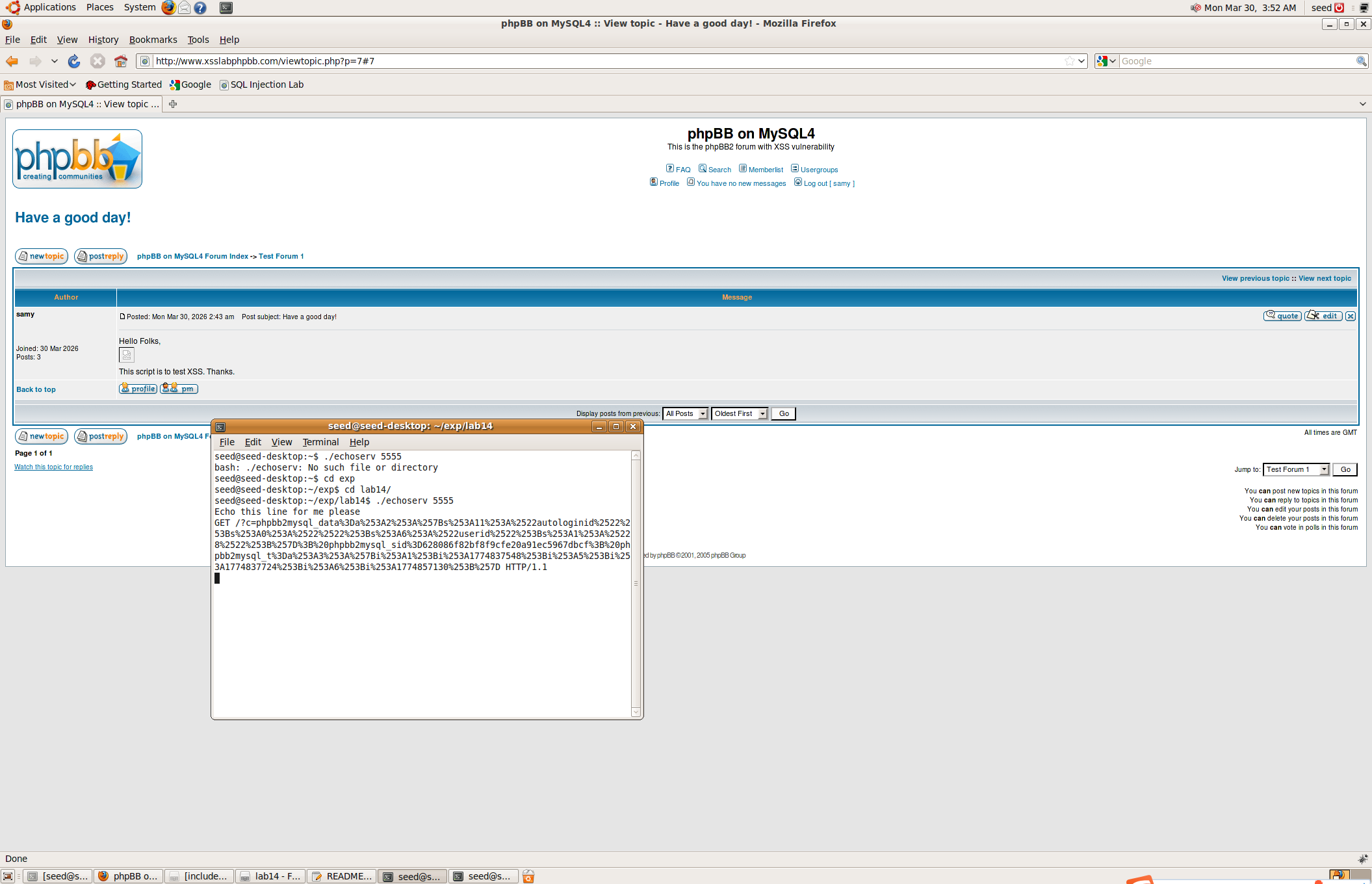Click the Firefox home icon
This screenshot has width=1372, height=884.
click(121, 61)
